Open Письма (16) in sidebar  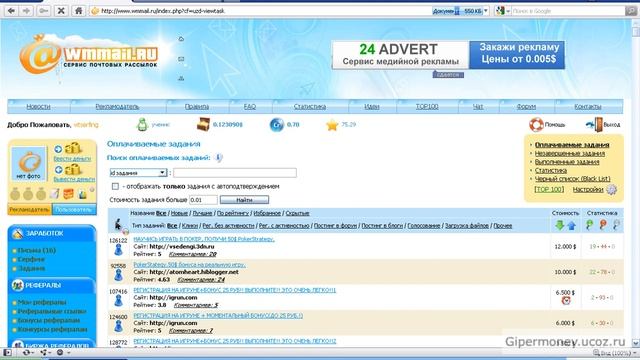pos(37,250)
